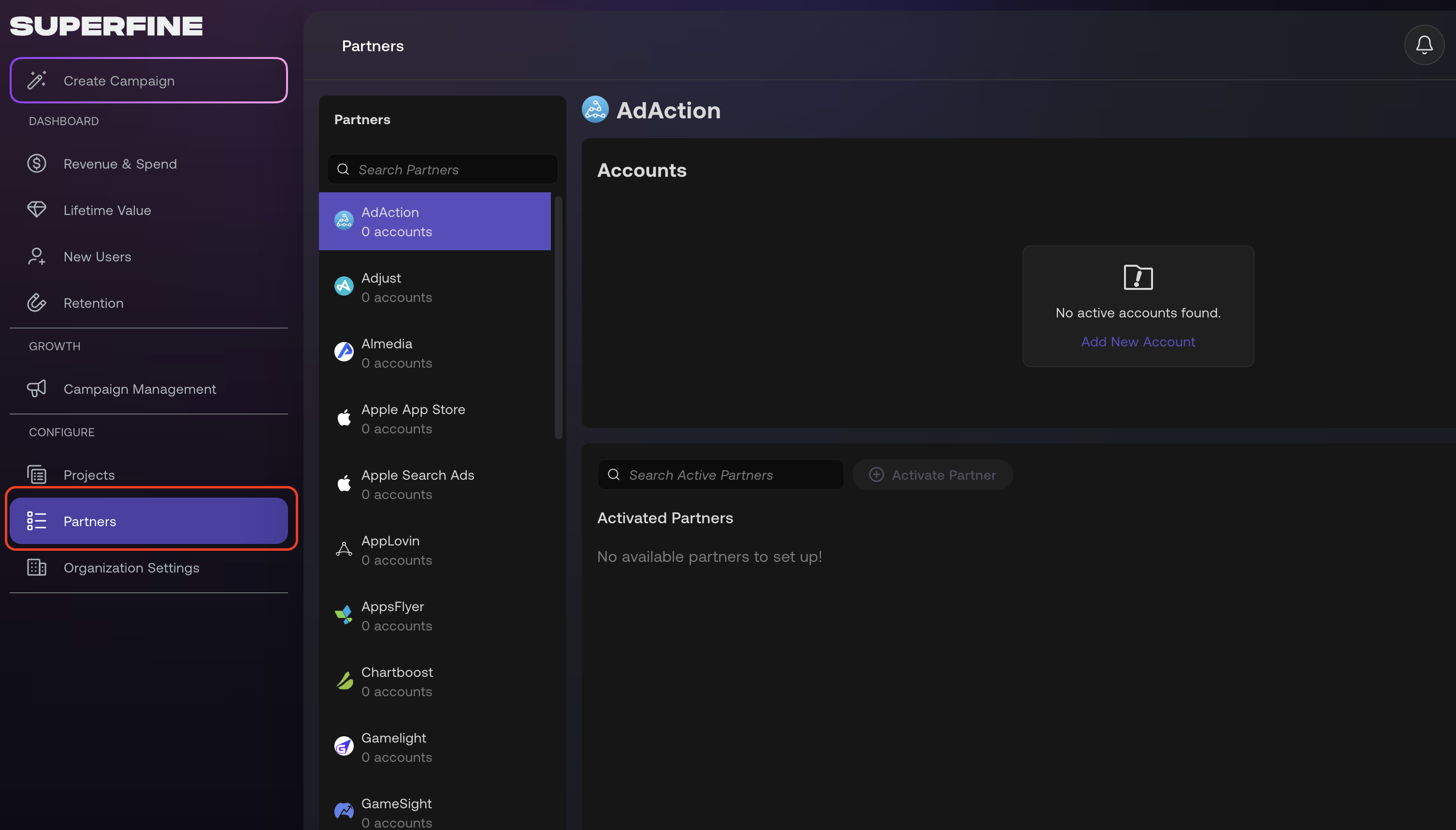Open the notifications bell
This screenshot has width=1456, height=830.
pos(1424,45)
